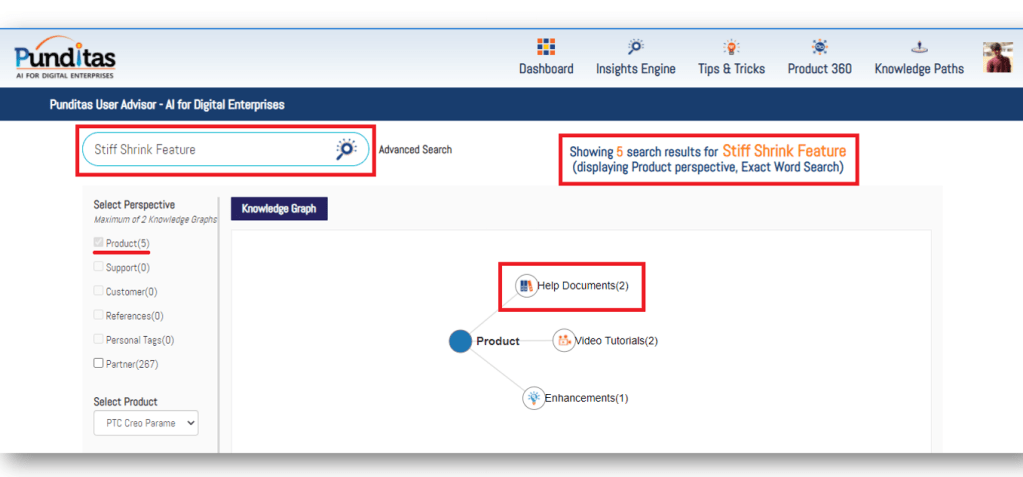Check the Personal Tags(0) checkbox

tap(98, 339)
